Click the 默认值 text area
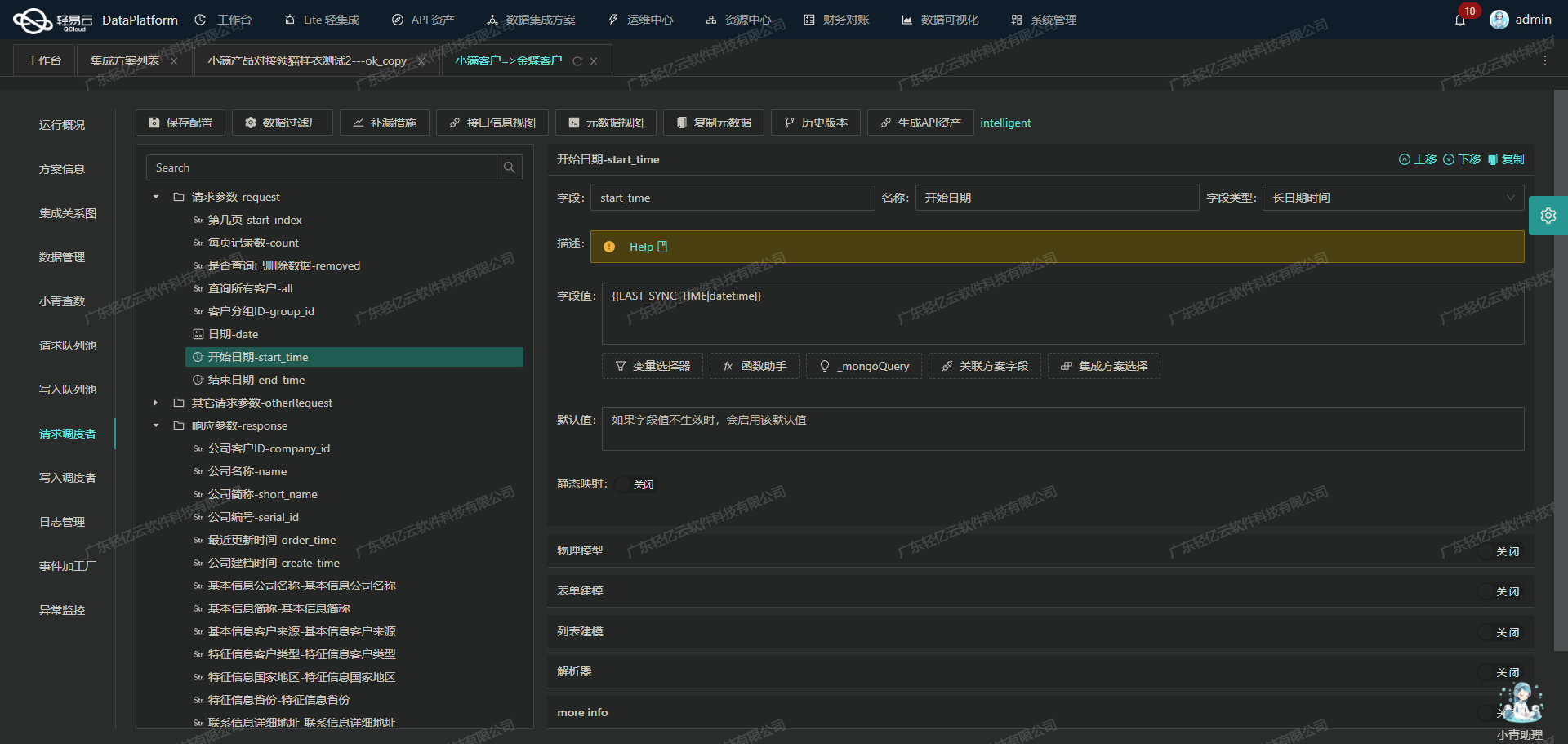The width and height of the screenshot is (1568, 744). [x=1062, y=429]
